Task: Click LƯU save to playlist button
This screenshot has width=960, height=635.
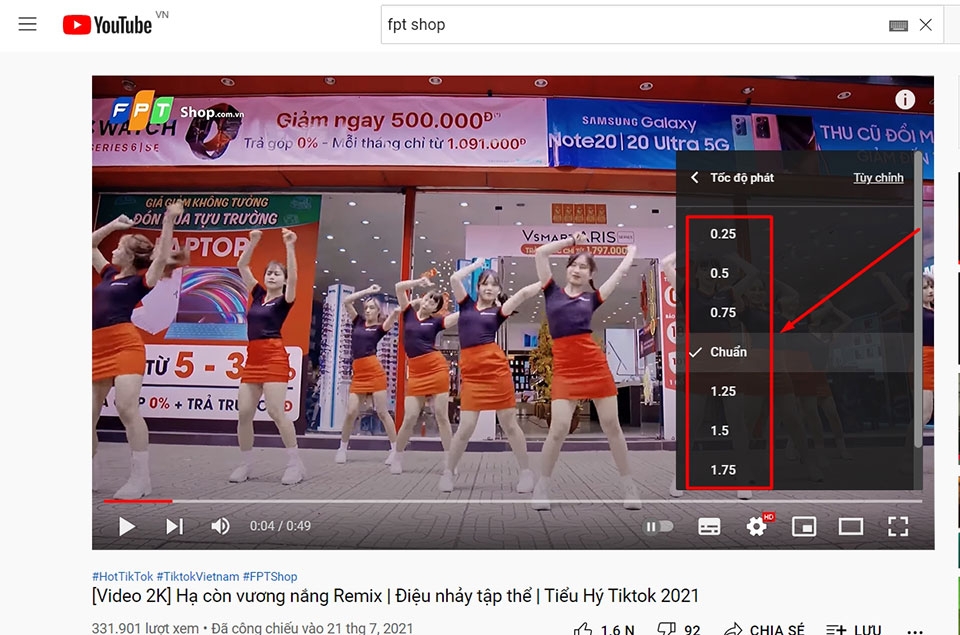Action: point(853,629)
